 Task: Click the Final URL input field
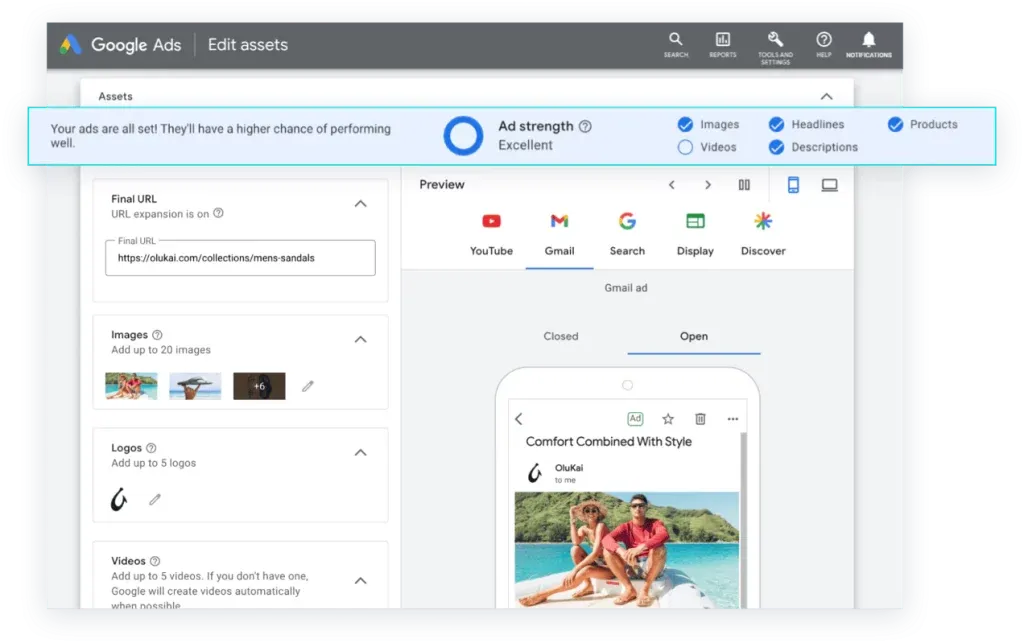pos(240,258)
